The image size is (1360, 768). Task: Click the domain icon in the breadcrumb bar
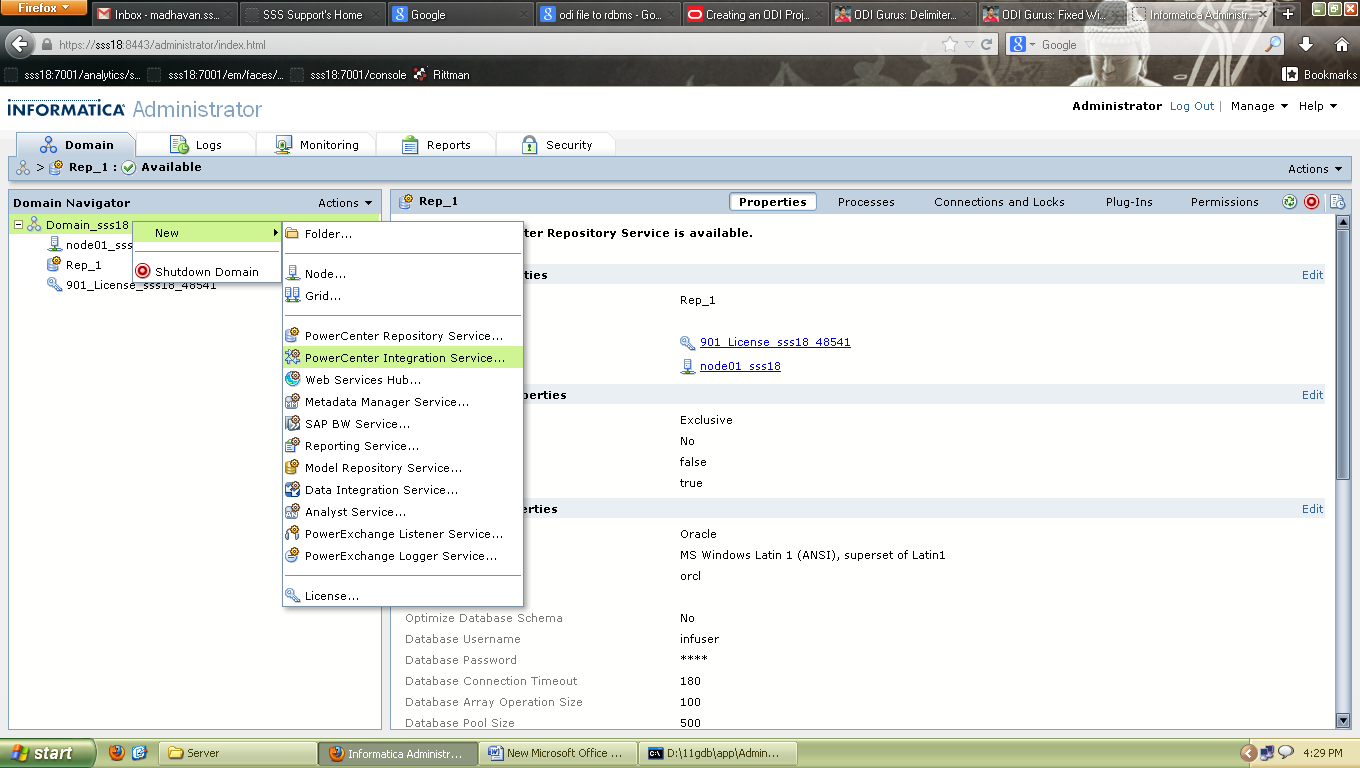23,168
